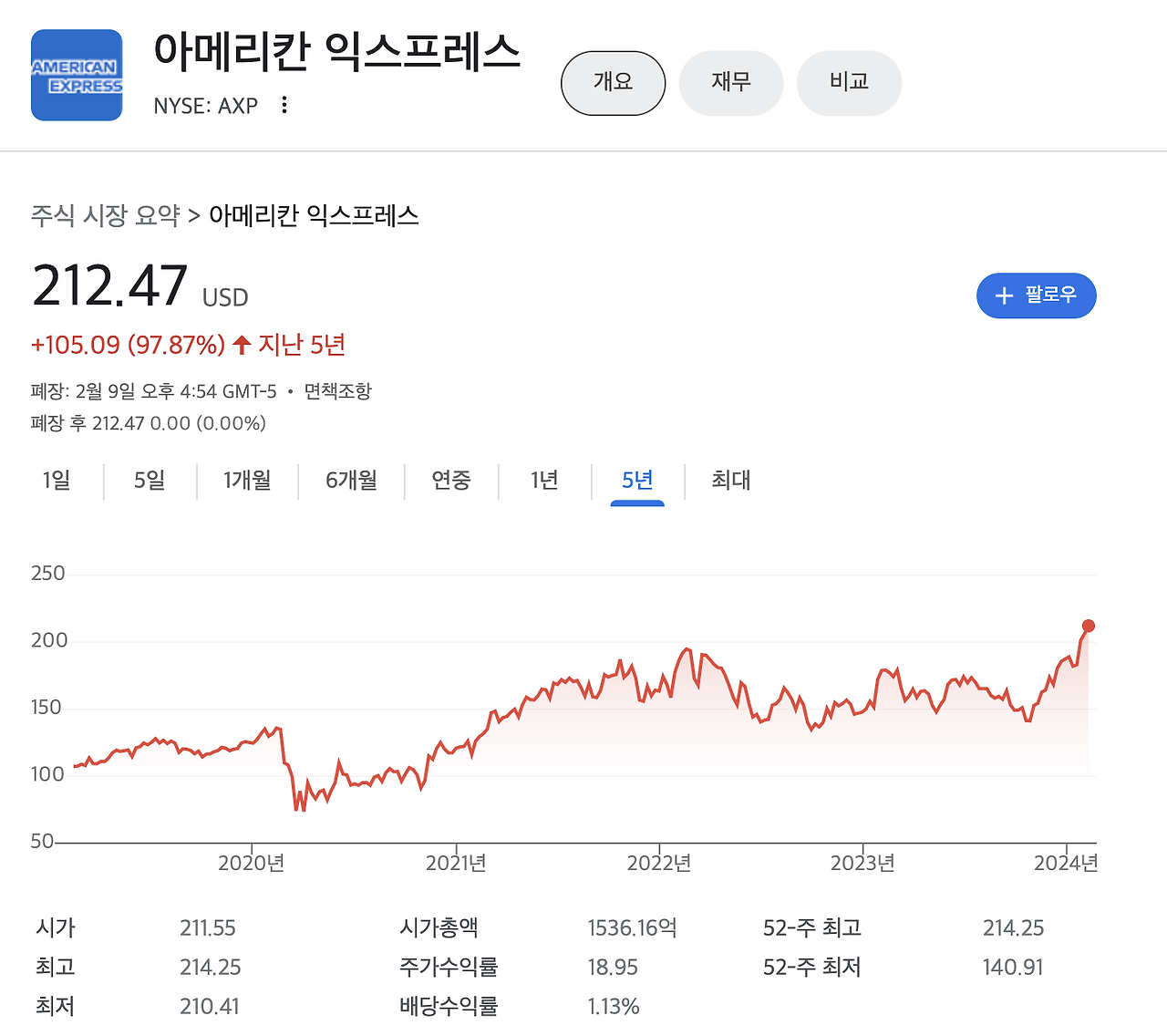The width and height of the screenshot is (1167, 1036).
Task: Select the 5일 chart range
Action: point(149,481)
